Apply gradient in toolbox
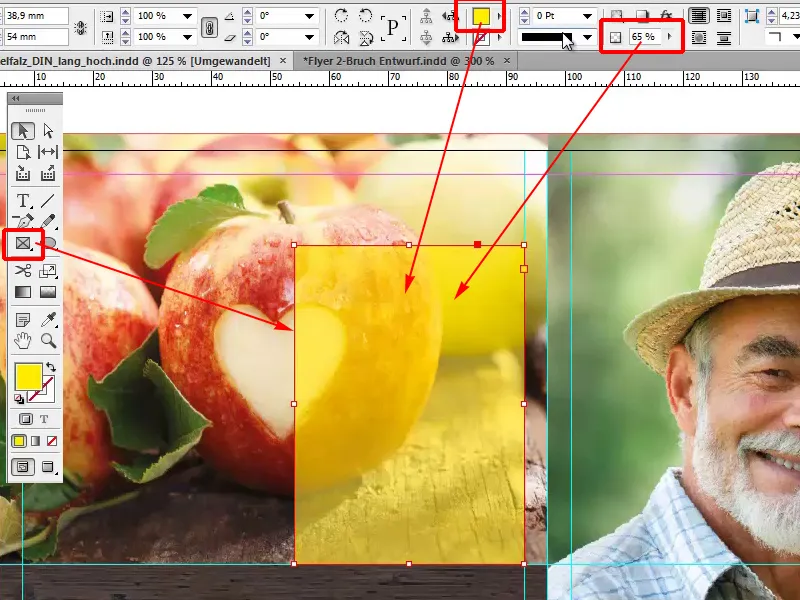Image resolution: width=800 pixels, height=600 pixels. pos(35,441)
